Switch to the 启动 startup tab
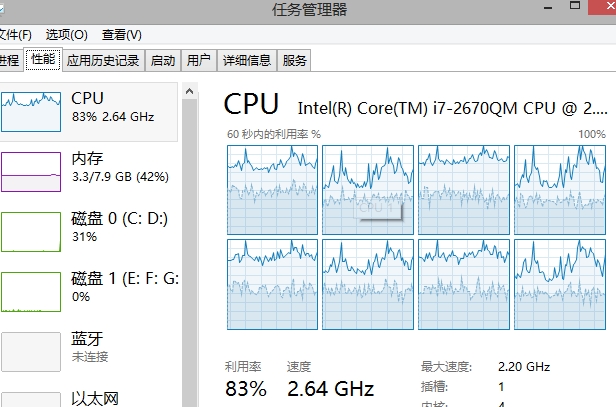 click(163, 60)
